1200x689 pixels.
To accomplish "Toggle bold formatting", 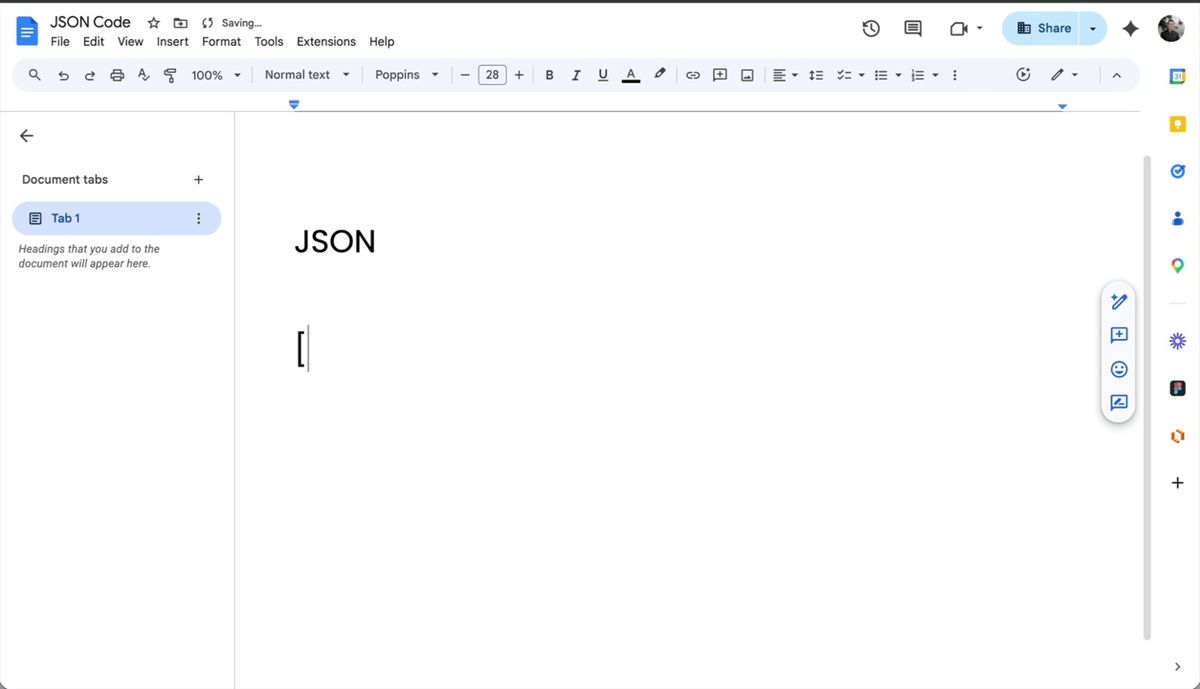I will (549, 74).
